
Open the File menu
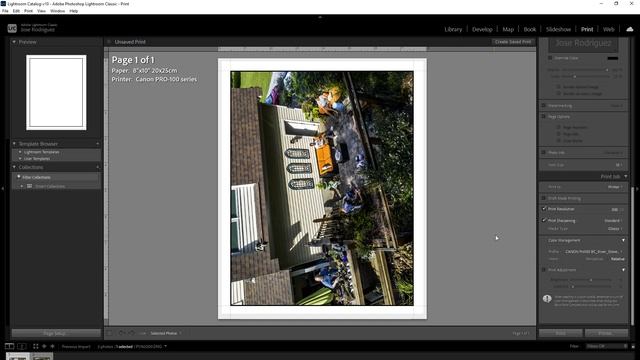point(5,11)
